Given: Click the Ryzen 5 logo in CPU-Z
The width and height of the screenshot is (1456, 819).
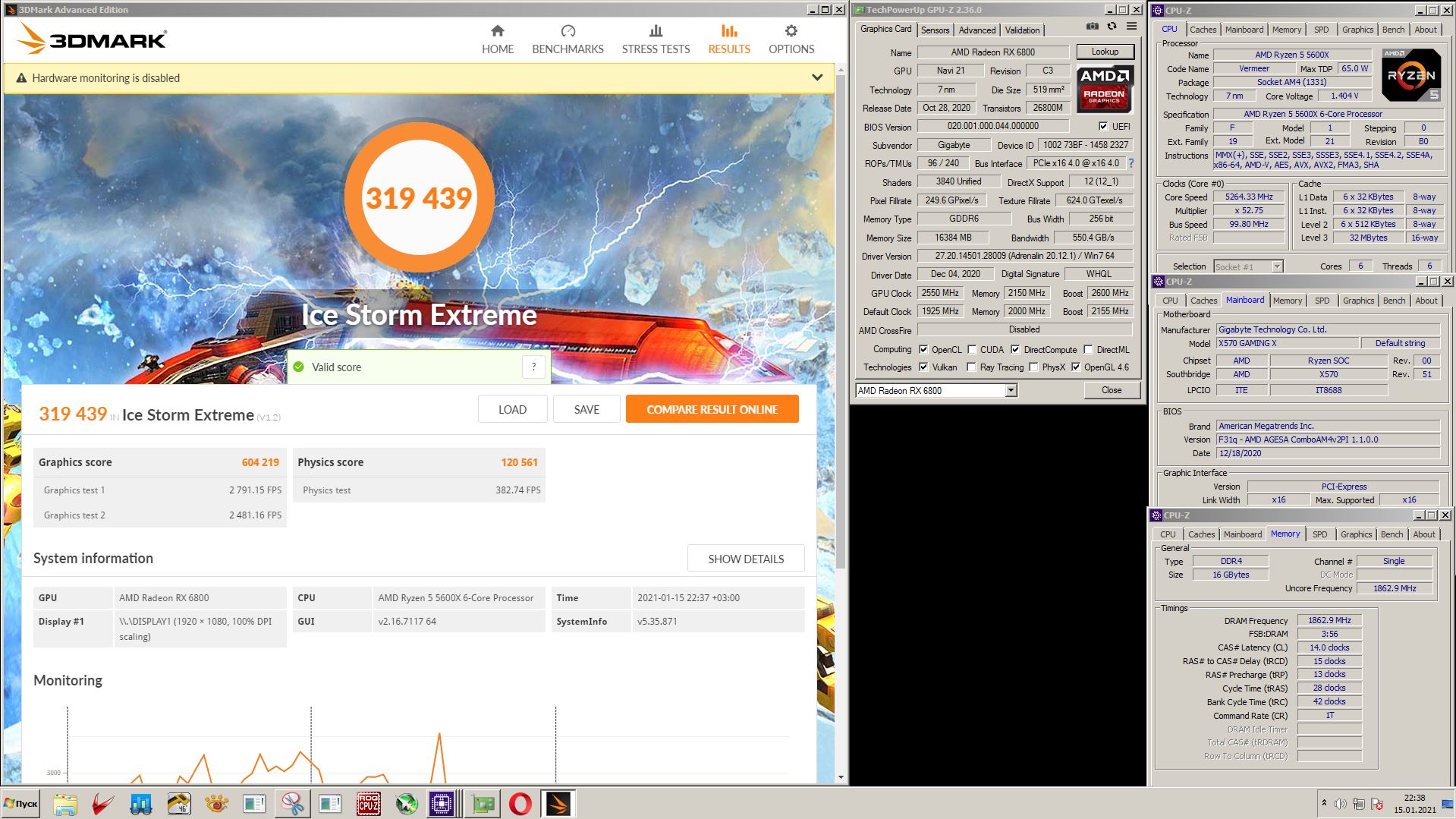Looking at the screenshot, I should pos(1411,75).
